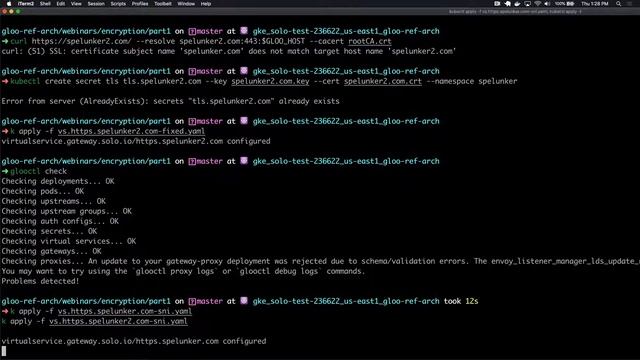Screen dimensions: 640x360
Task: Open the Window menu
Action: point(186,4)
